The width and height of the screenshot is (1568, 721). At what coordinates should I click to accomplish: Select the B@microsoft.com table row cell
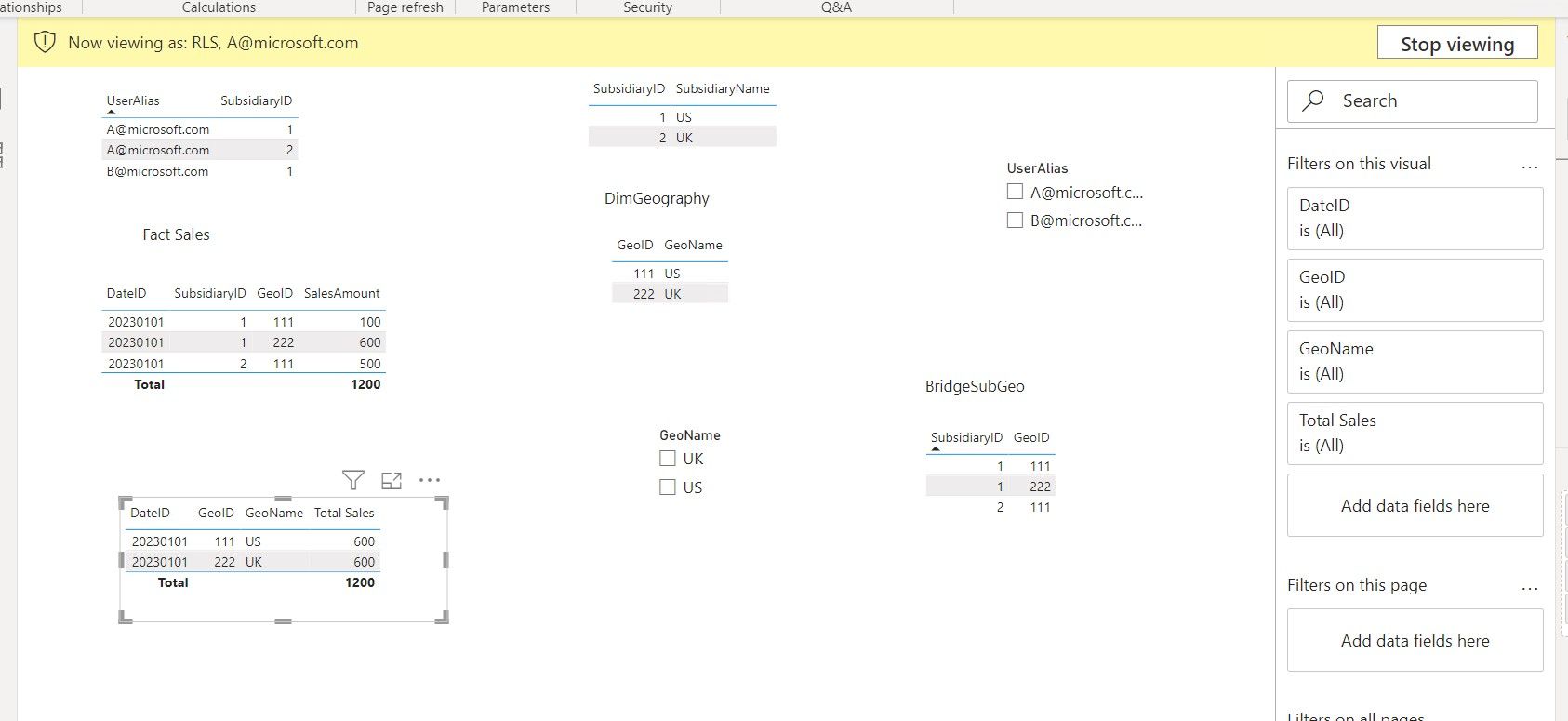[x=157, y=171]
